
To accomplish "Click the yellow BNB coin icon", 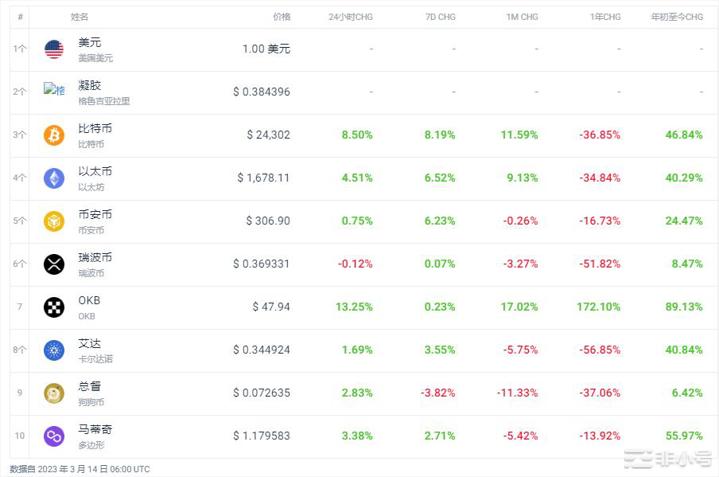I will pyautogui.click(x=54, y=221).
